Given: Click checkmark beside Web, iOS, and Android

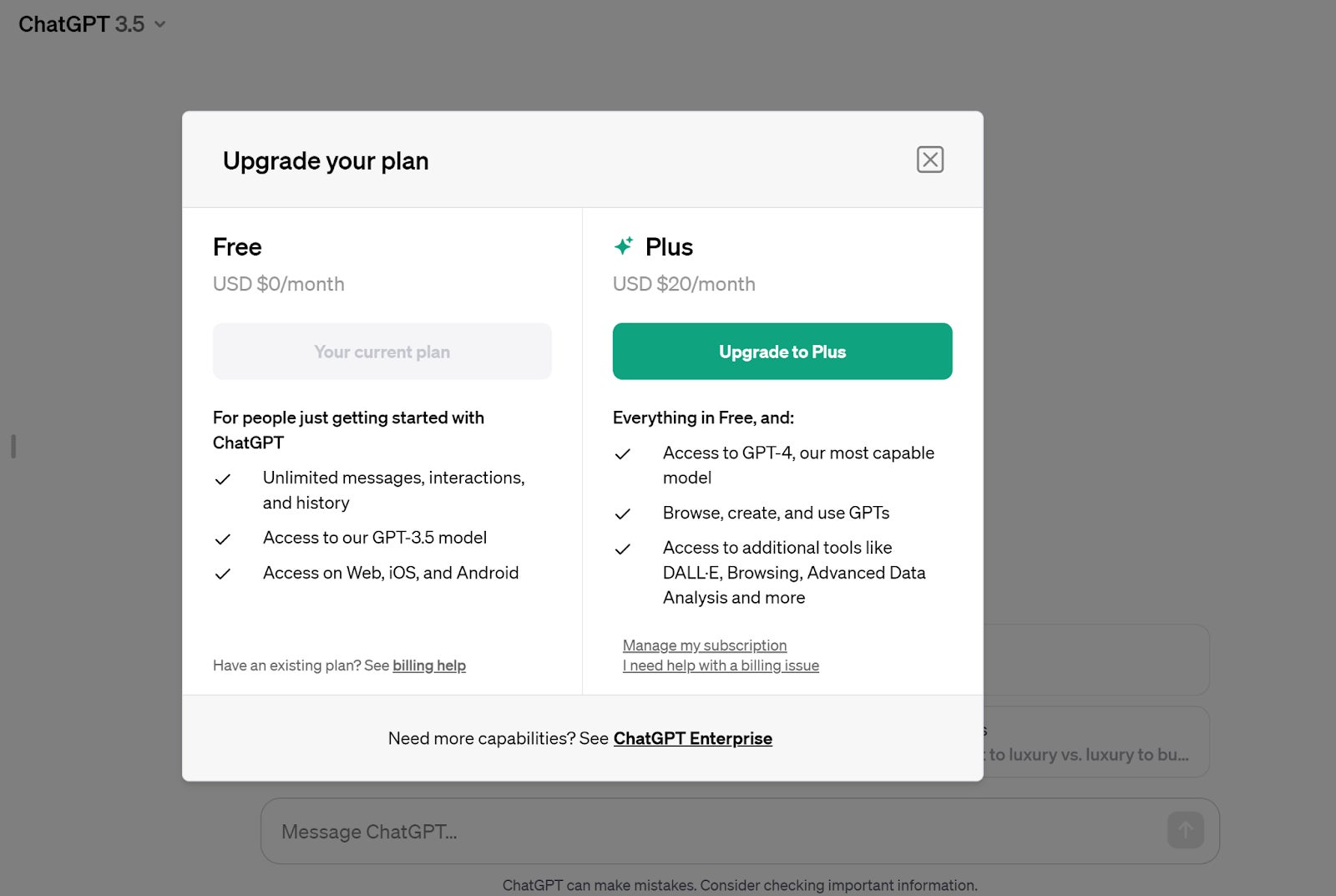Looking at the screenshot, I should click(x=223, y=575).
